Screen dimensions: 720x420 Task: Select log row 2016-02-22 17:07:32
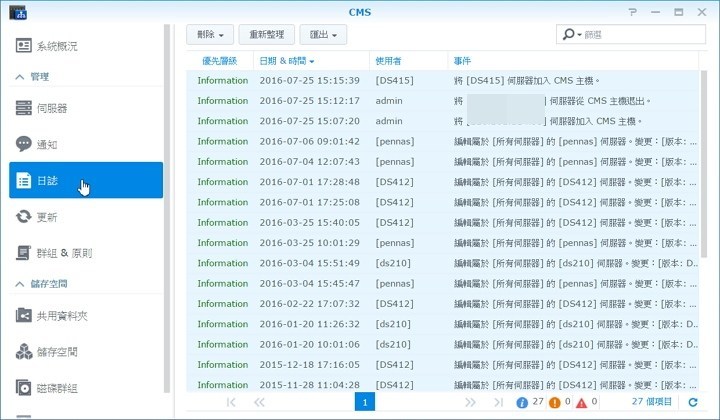click(x=443, y=303)
